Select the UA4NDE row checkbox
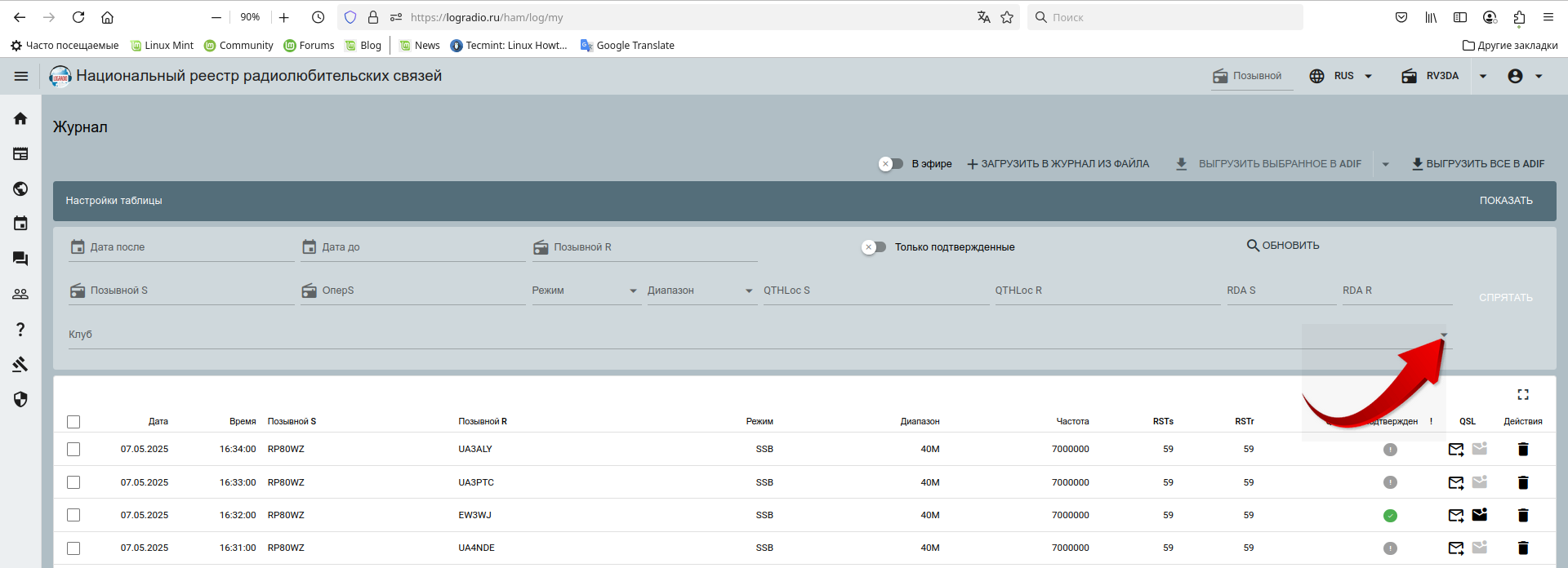Screen dimensions: 1568x568 pyautogui.click(x=73, y=548)
